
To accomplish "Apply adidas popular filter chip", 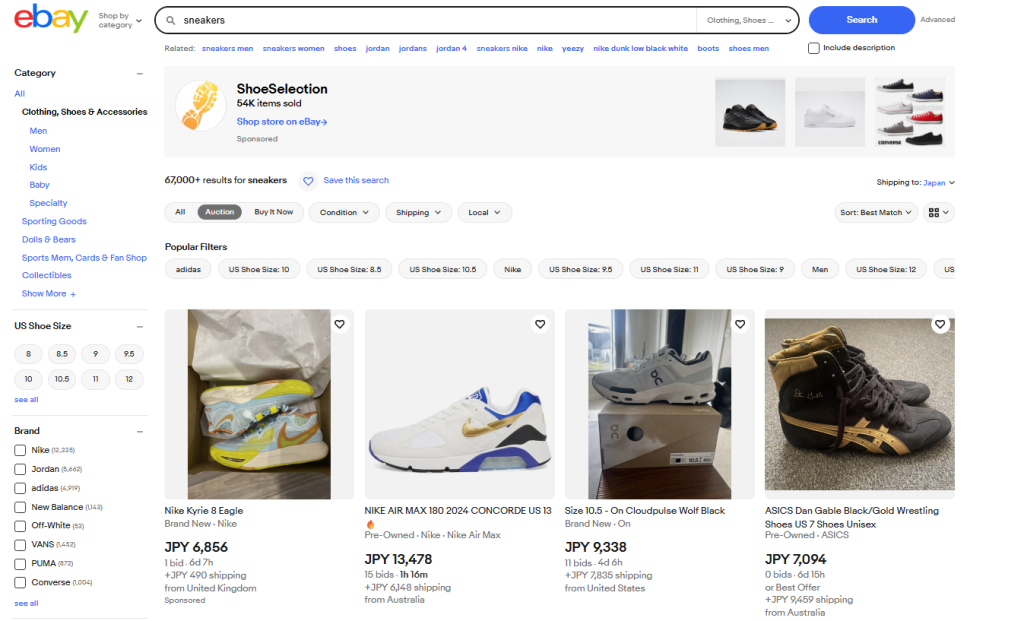I will tap(188, 269).
